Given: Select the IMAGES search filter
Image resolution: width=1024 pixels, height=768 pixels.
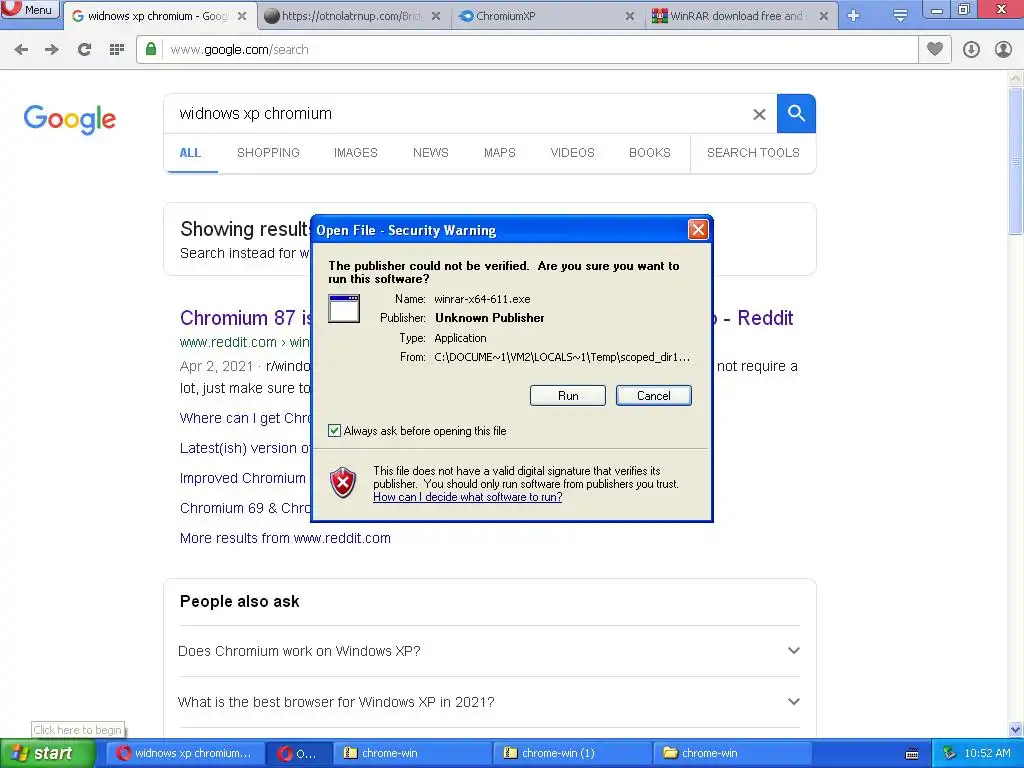Looking at the screenshot, I should [x=356, y=153].
